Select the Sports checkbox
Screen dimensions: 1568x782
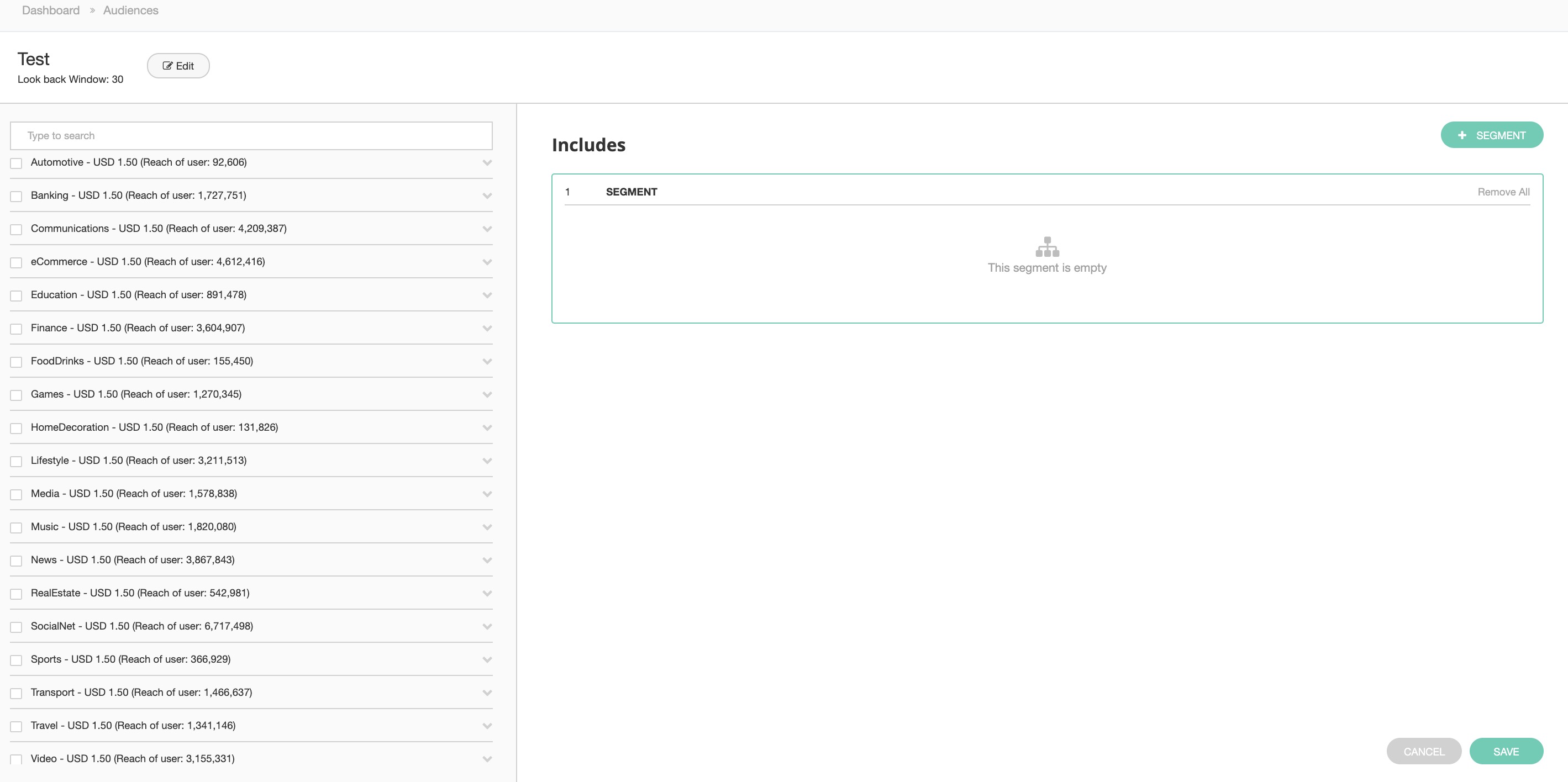17,660
